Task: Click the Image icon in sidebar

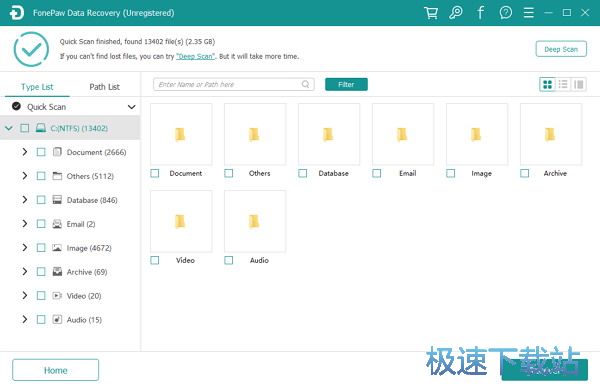Action: click(57, 248)
